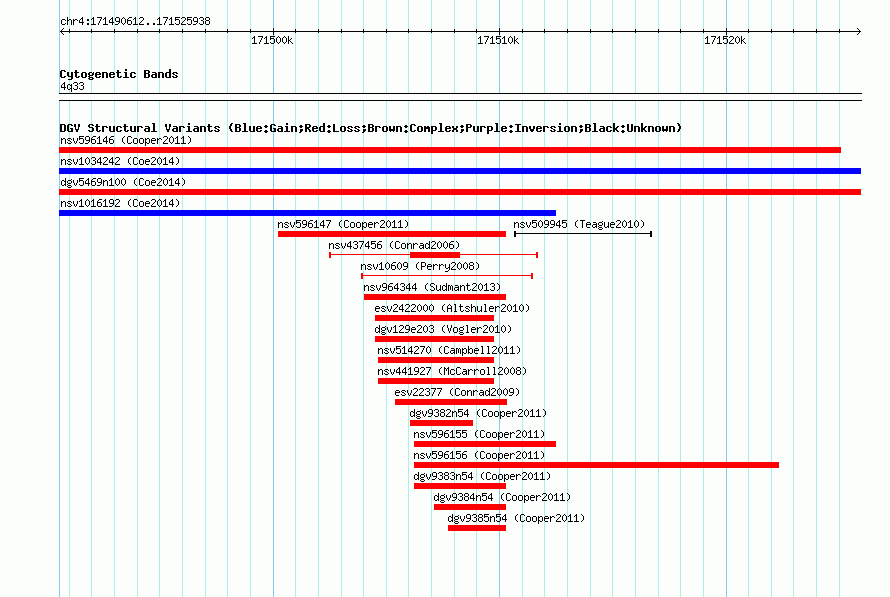Image resolution: width=890 pixels, height=597 pixels.
Task: Open nsv596147 (Cooper2011) variant
Action: [343, 224]
